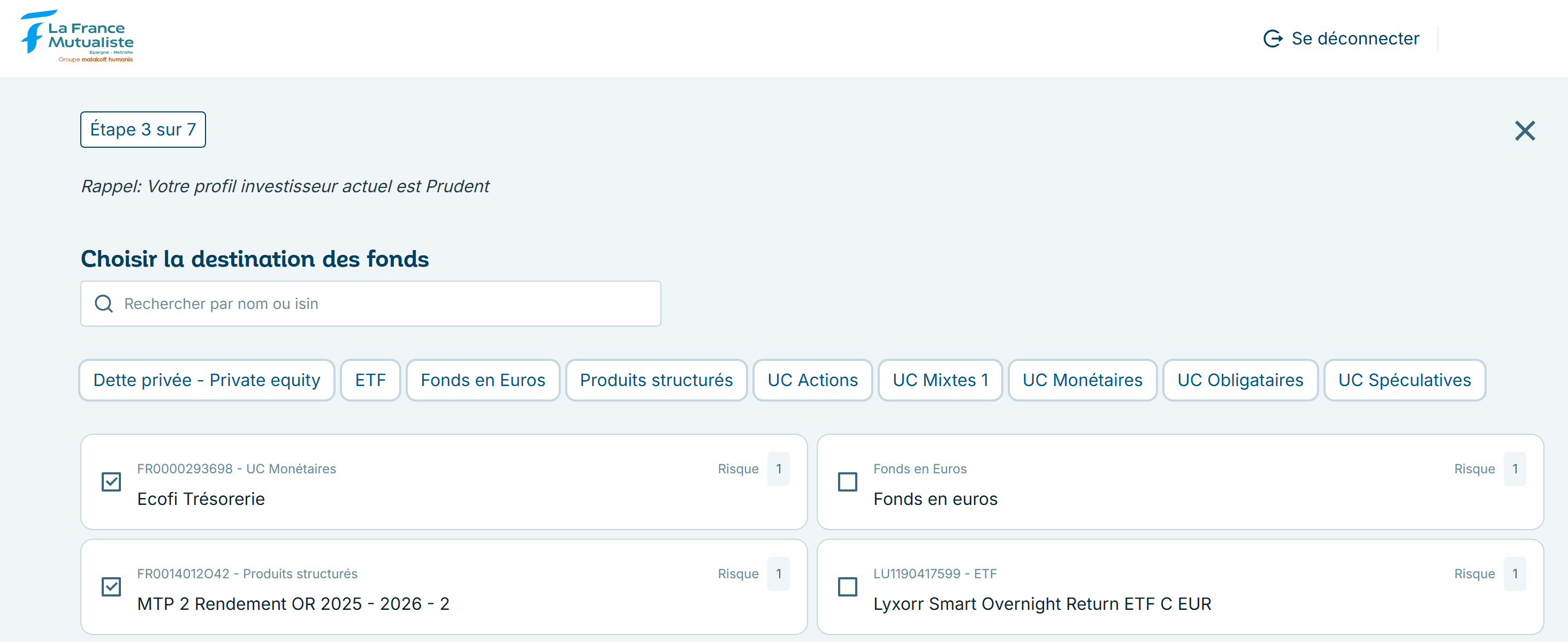Click the La France Mutualiste logo

(x=77, y=37)
